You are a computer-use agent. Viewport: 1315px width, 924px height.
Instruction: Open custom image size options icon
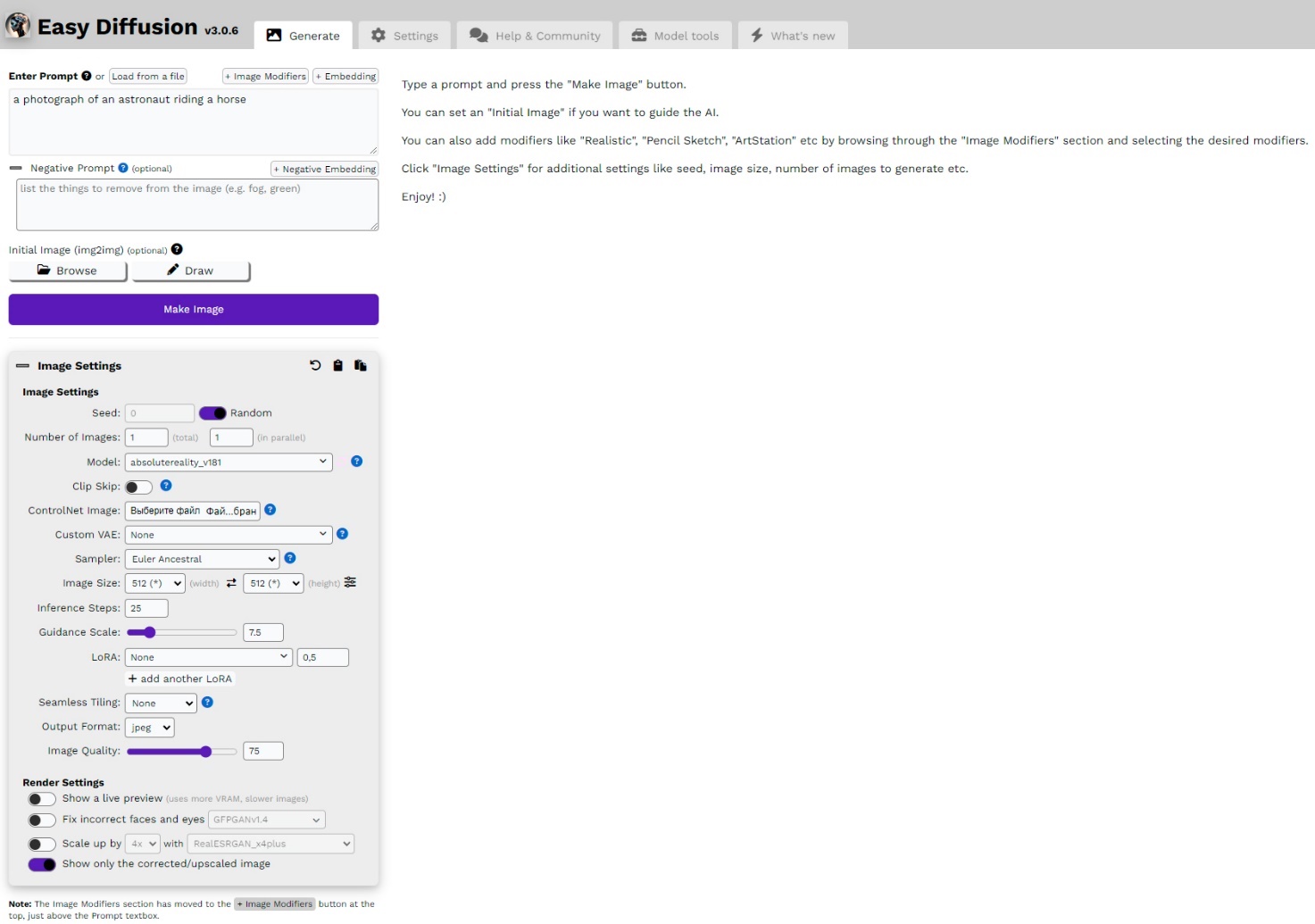pos(350,582)
